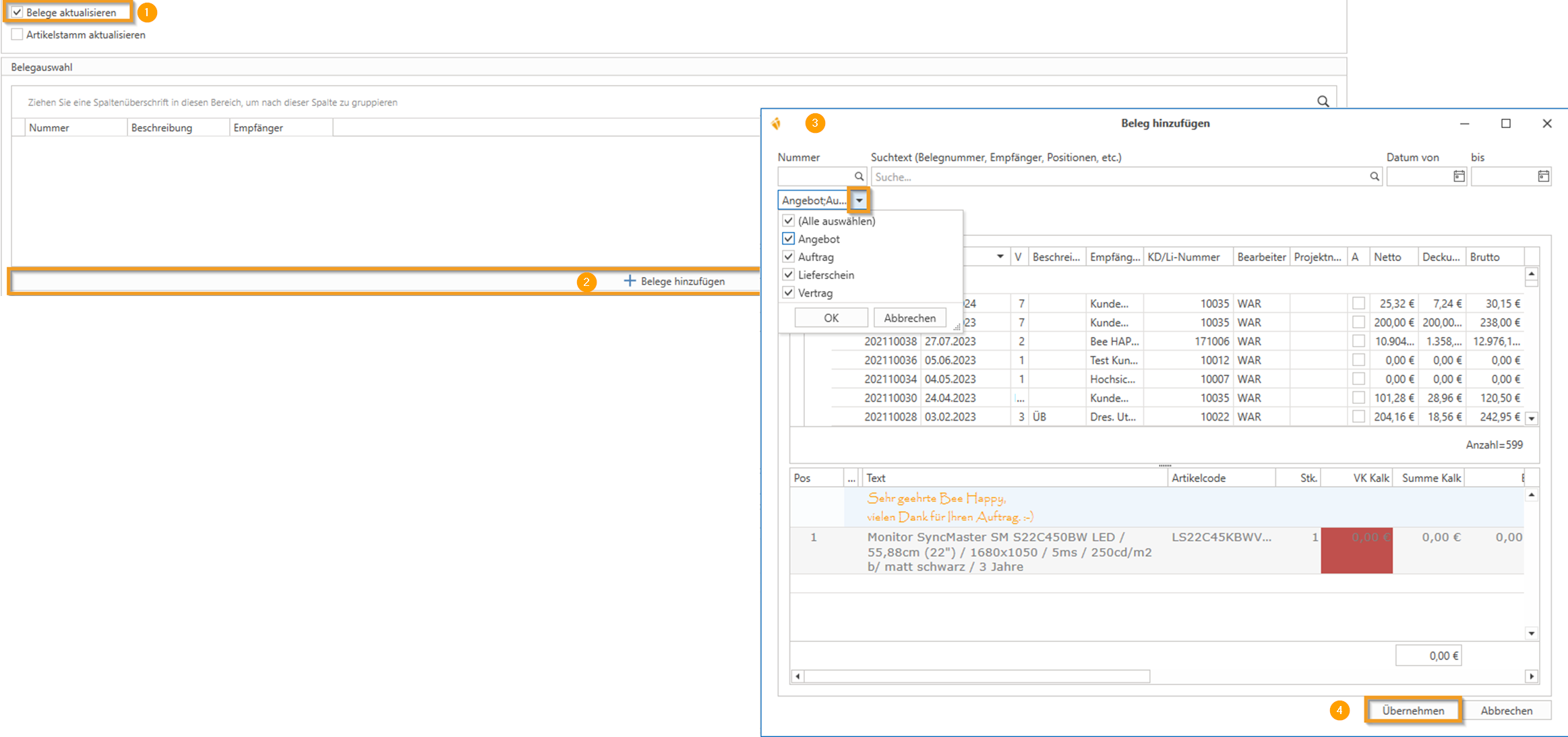Click the app logo in Beleg hinzufügen dialog
The width and height of the screenshot is (1568, 737).
[x=777, y=123]
